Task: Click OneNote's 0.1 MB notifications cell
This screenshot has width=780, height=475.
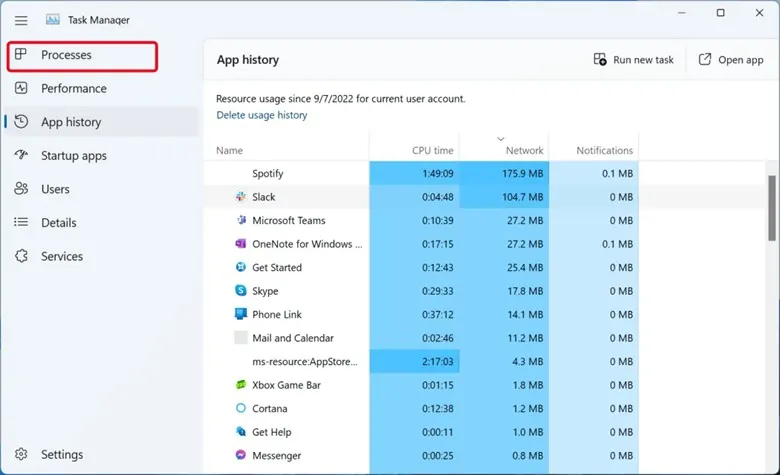Action: pyautogui.click(x=594, y=243)
